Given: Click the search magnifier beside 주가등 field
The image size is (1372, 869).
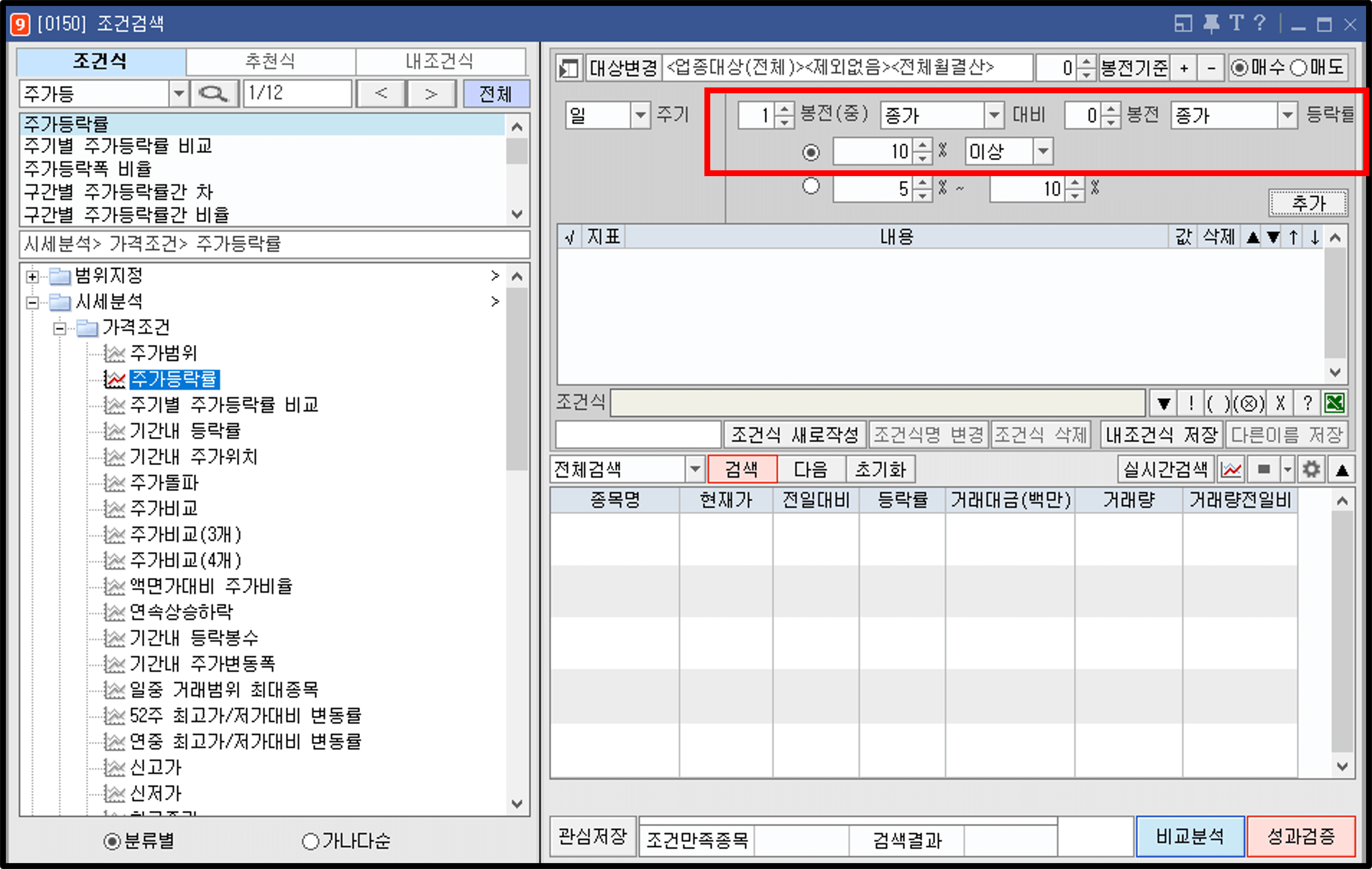Looking at the screenshot, I should [214, 93].
